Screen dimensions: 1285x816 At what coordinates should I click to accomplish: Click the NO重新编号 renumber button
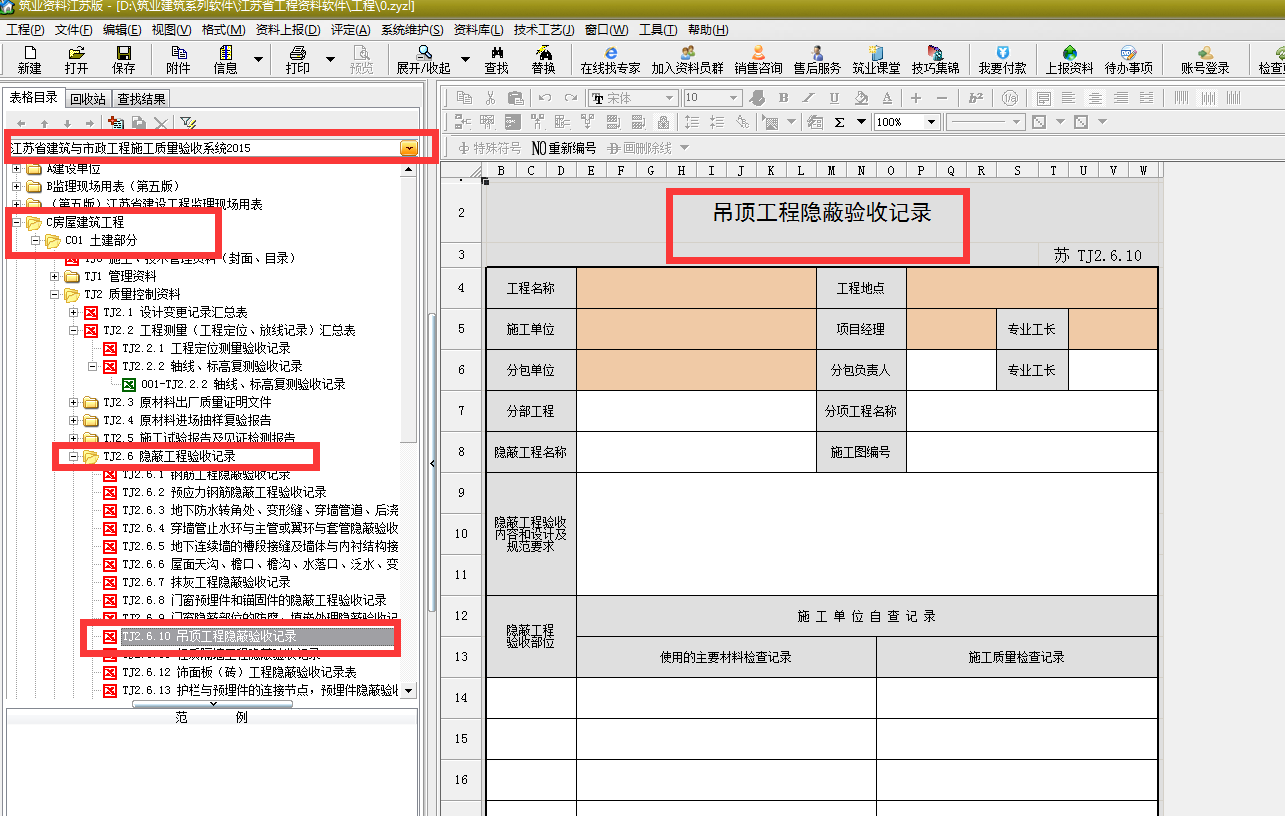click(564, 148)
